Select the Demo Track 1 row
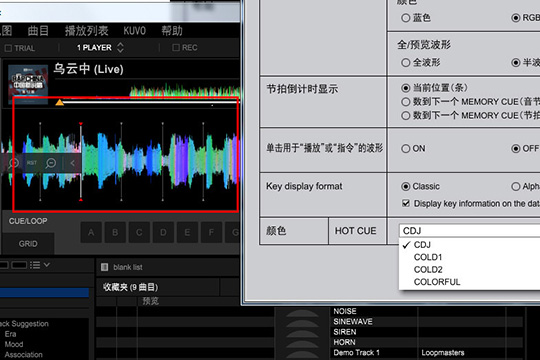The image size is (540, 360). point(356,352)
